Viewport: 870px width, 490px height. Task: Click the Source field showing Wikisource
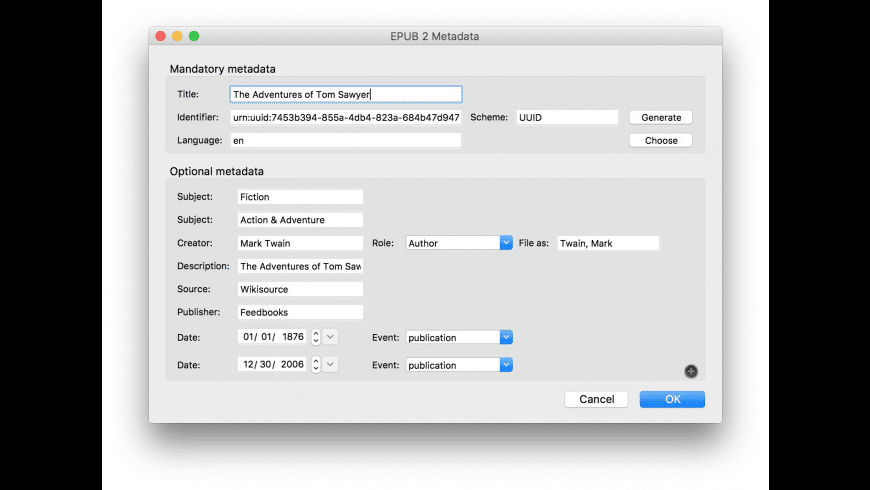[300, 289]
